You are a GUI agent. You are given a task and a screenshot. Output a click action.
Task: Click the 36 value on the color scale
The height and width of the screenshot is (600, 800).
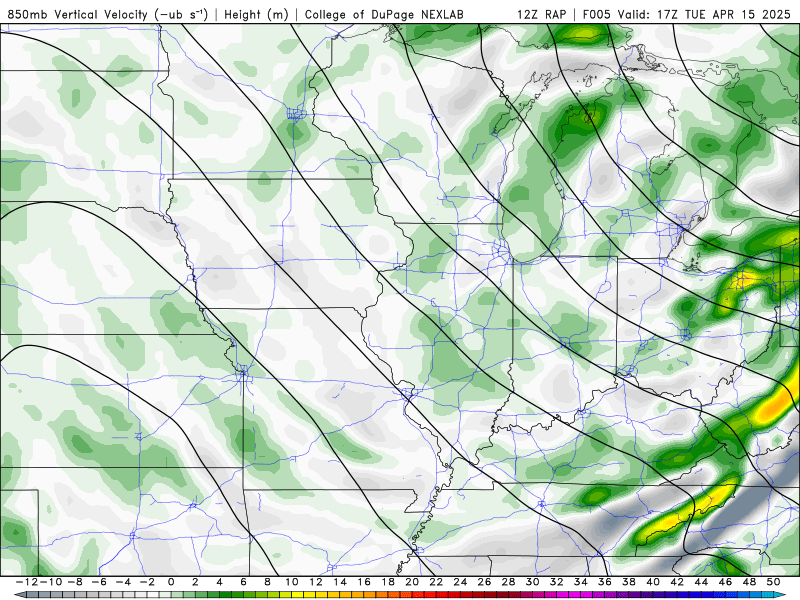(x=605, y=582)
